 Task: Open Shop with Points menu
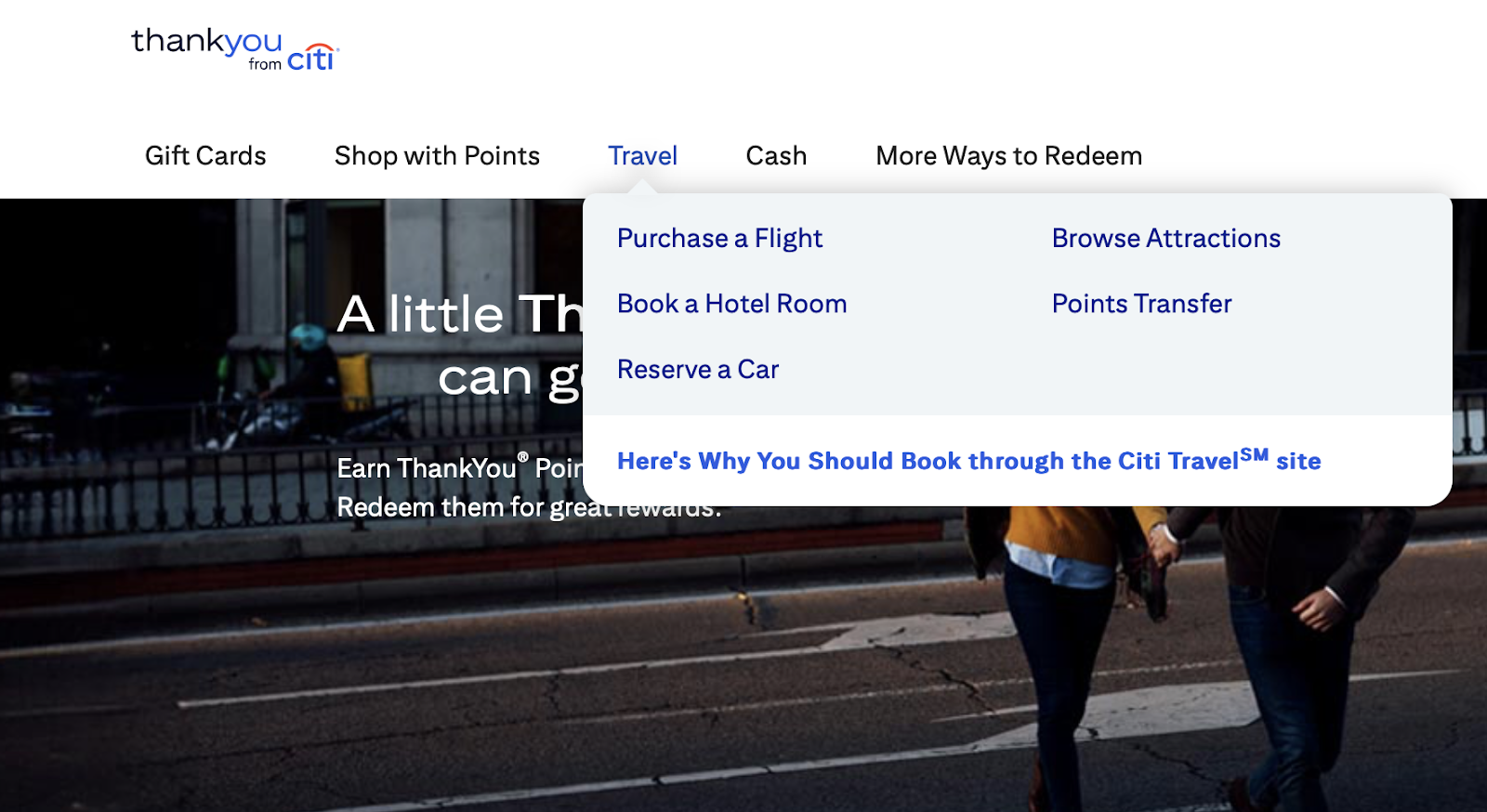tap(437, 156)
